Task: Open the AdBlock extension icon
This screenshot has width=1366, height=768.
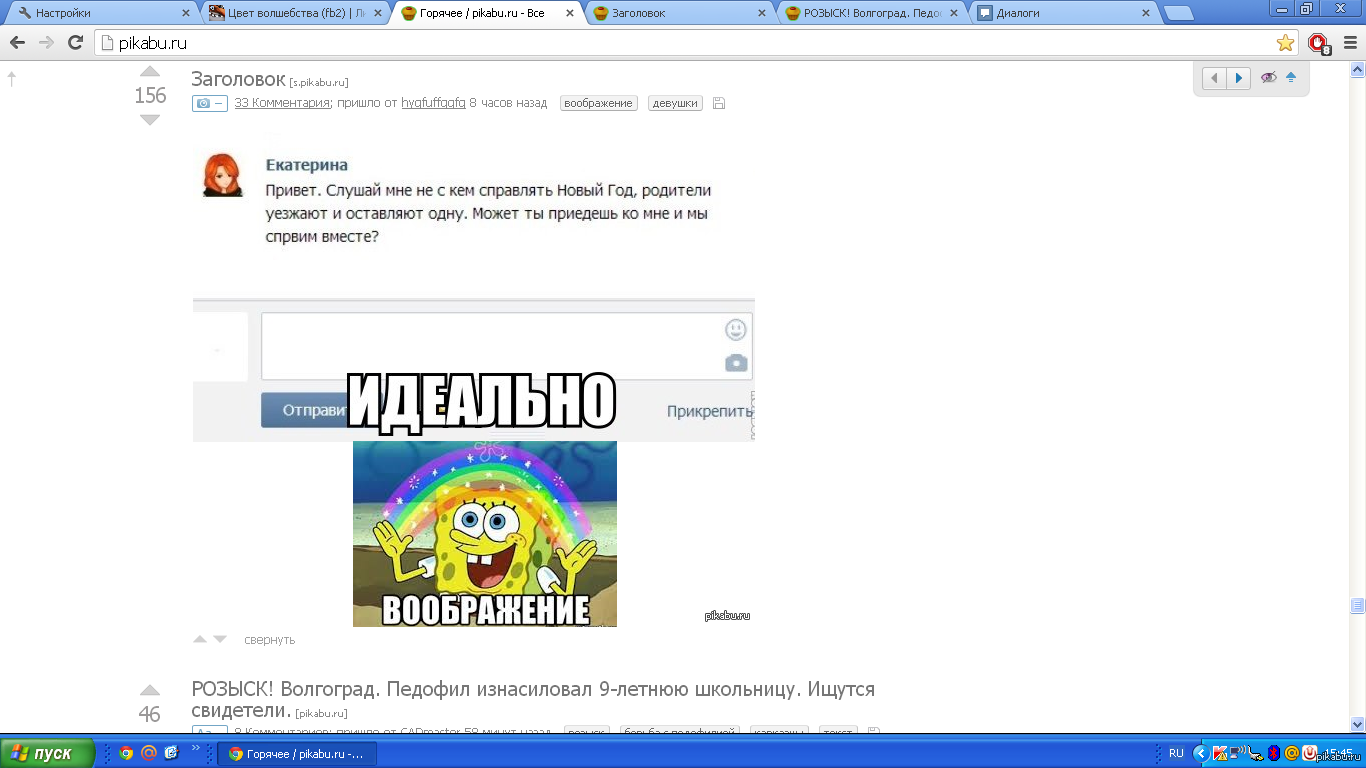Action: click(1319, 43)
